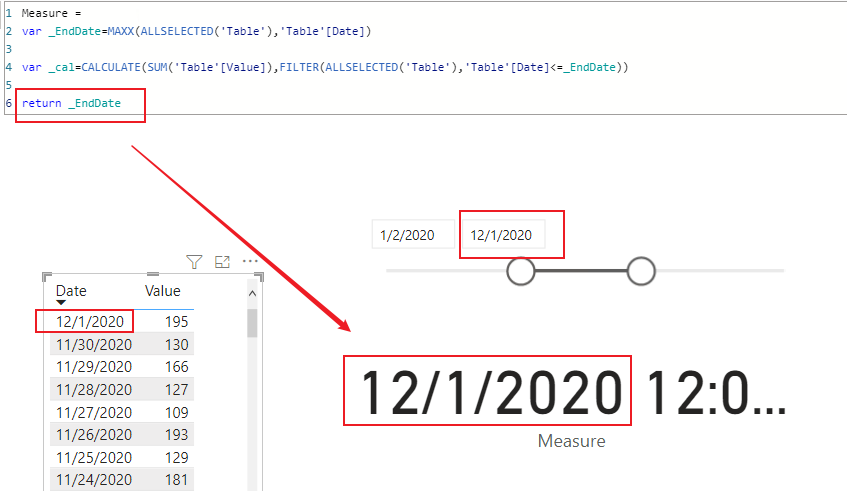Click the value 166 in the table
847x491 pixels.
[177, 367]
